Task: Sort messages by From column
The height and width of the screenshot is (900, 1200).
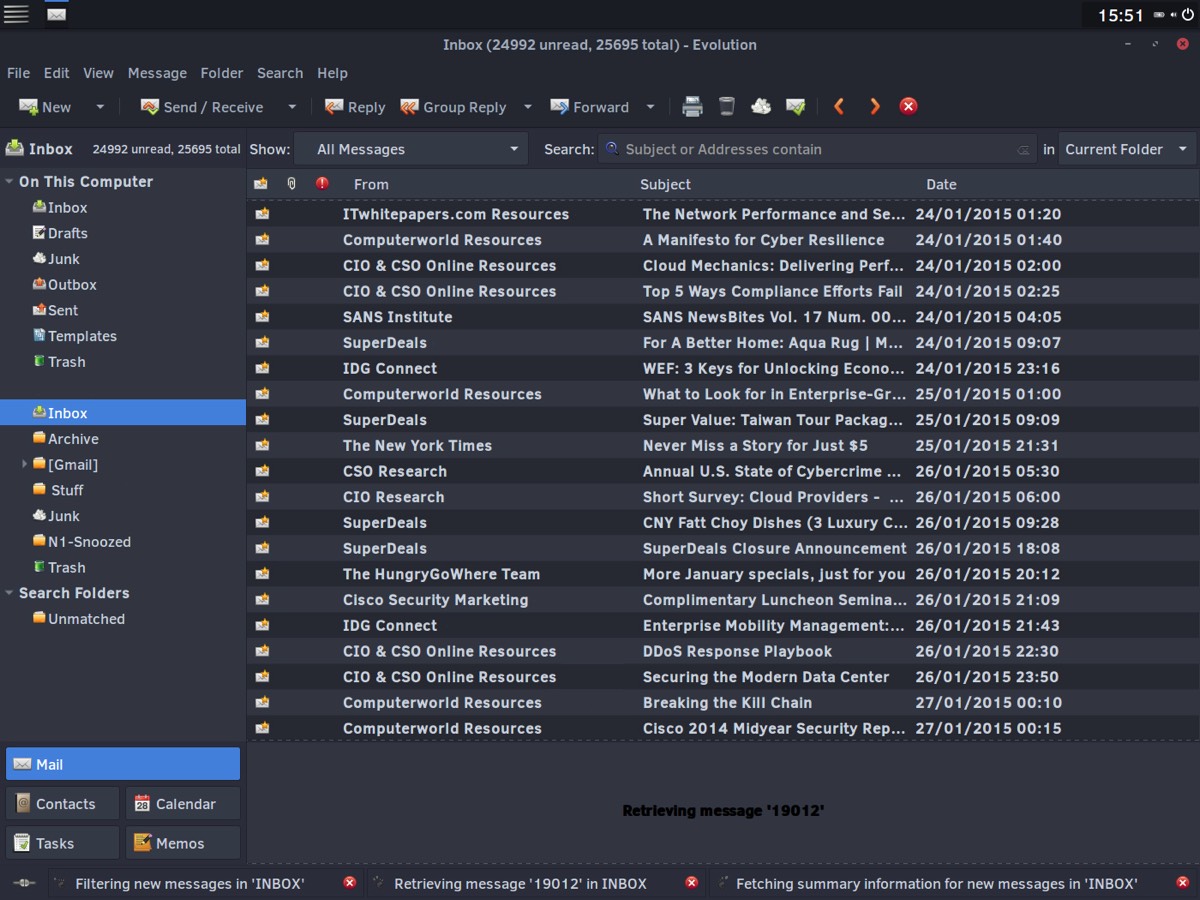Action: click(x=371, y=184)
